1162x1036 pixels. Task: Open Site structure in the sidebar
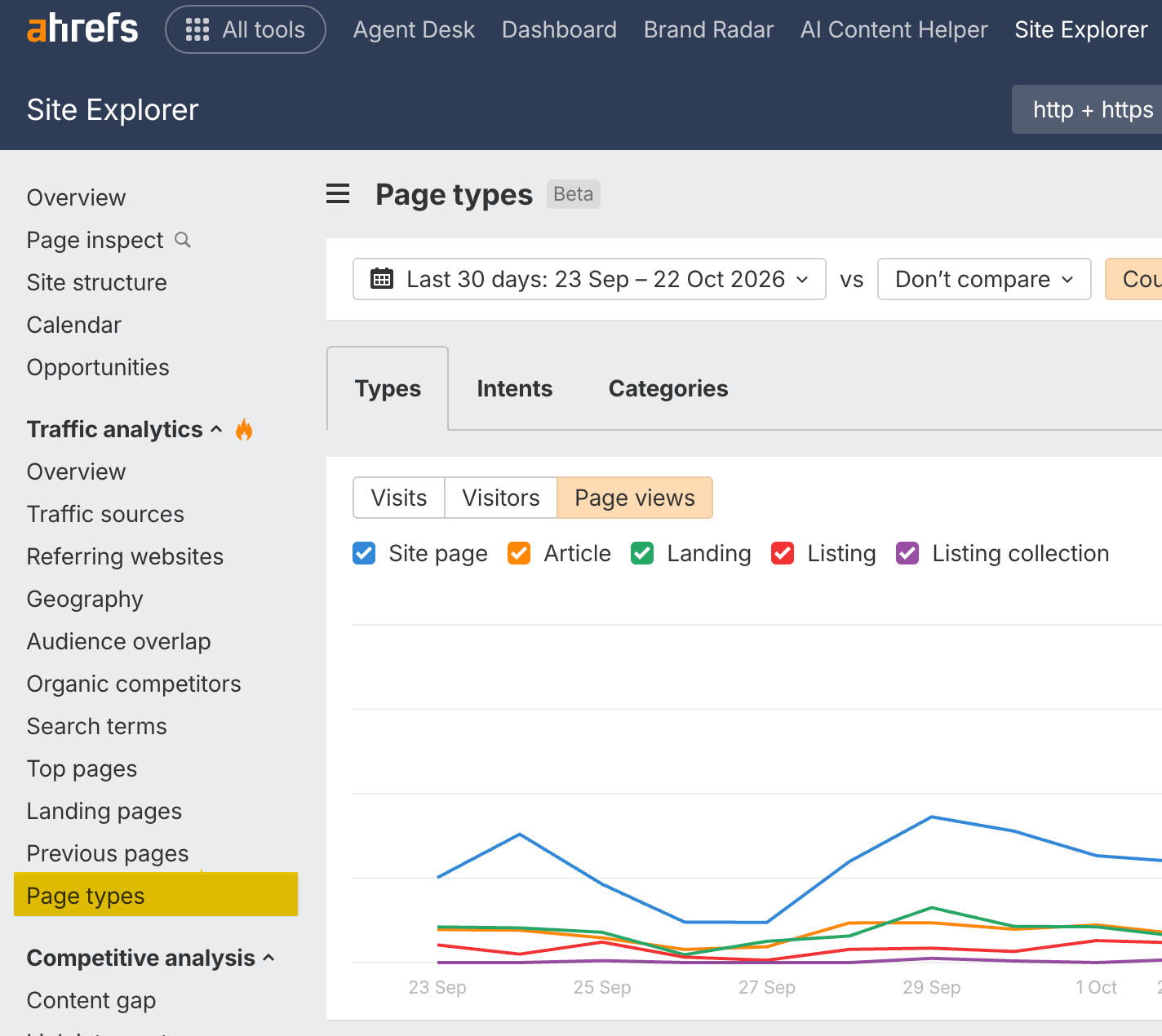97,282
